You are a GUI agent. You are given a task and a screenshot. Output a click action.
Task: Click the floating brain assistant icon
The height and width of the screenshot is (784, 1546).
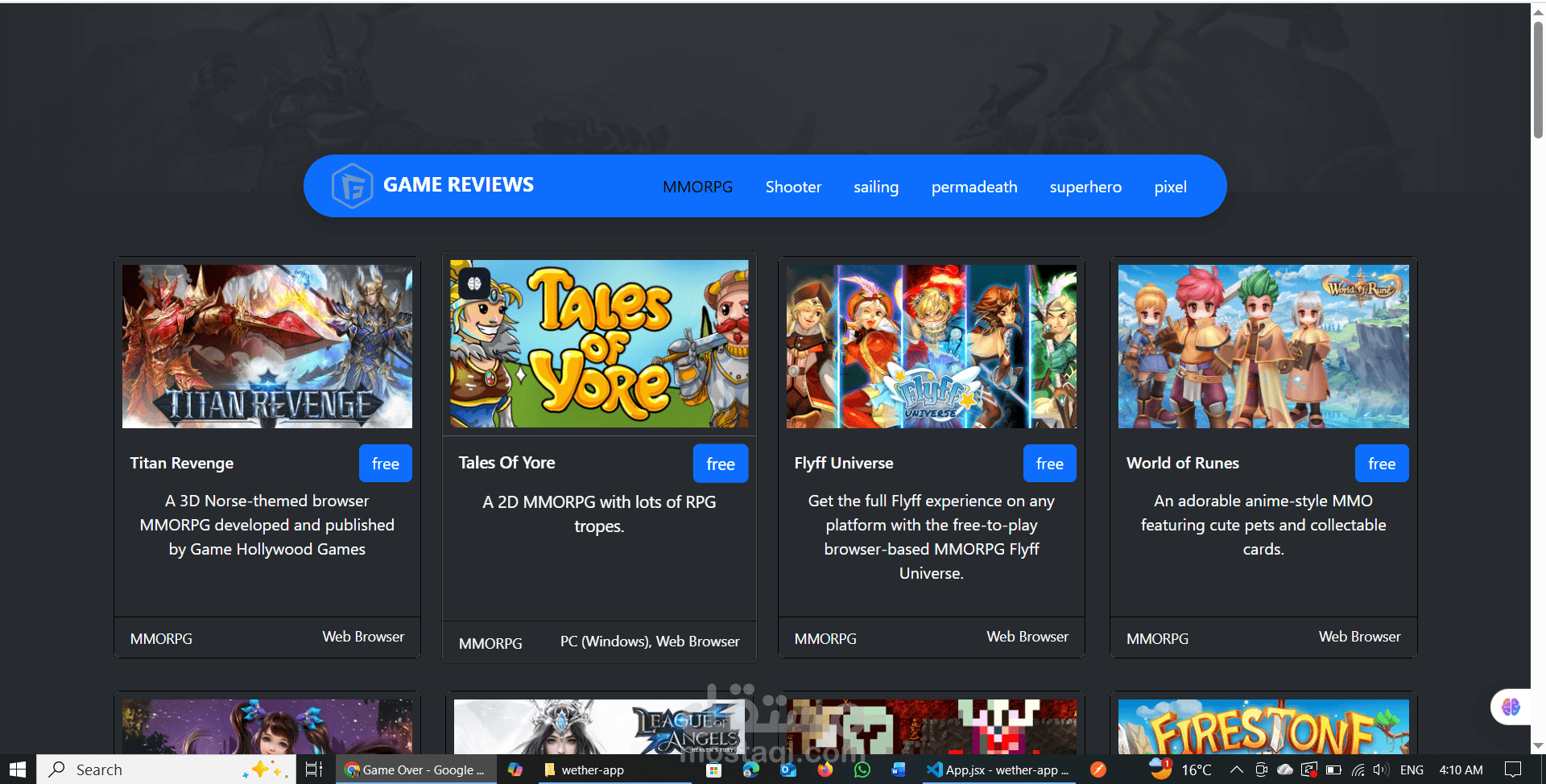(1511, 707)
